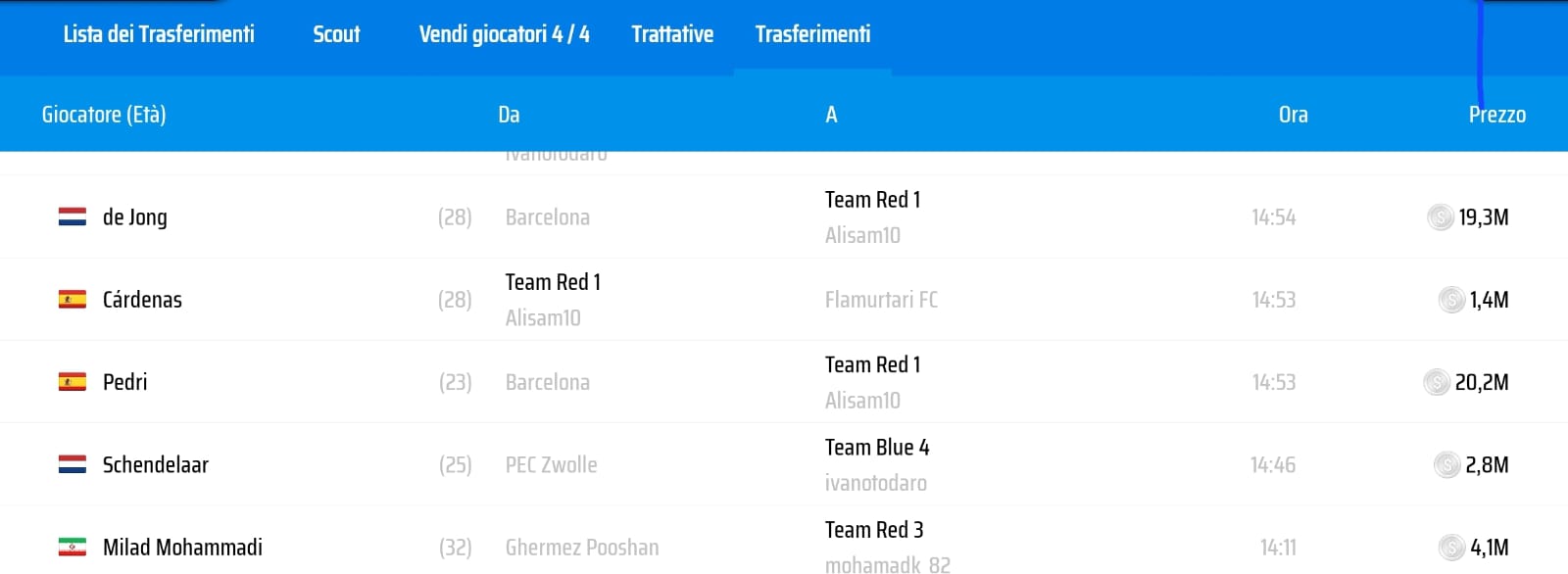Go to the Trattative tab
This screenshot has height=574, width=1568.
coord(672,35)
